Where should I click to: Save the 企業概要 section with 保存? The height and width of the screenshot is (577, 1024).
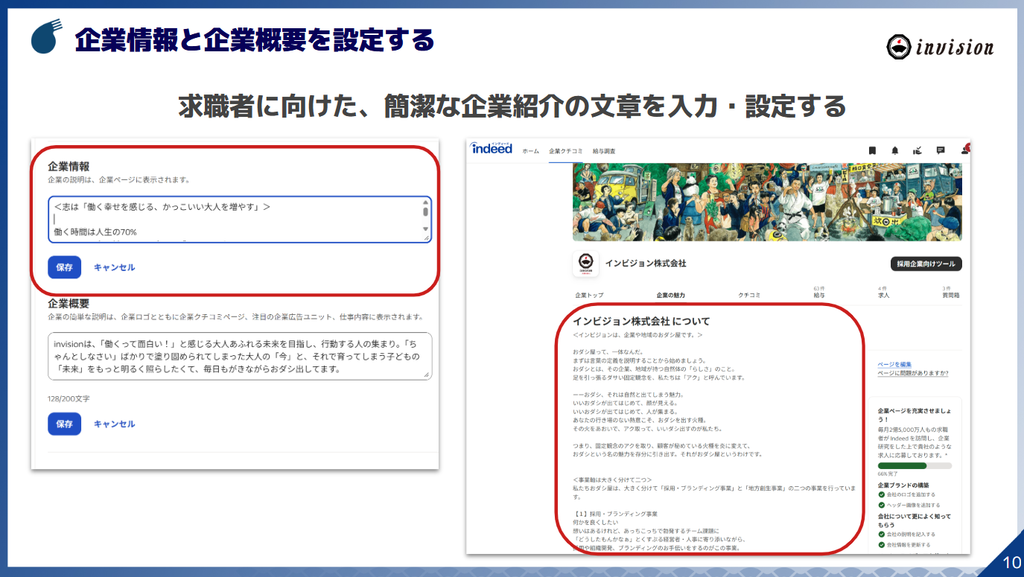(x=64, y=424)
